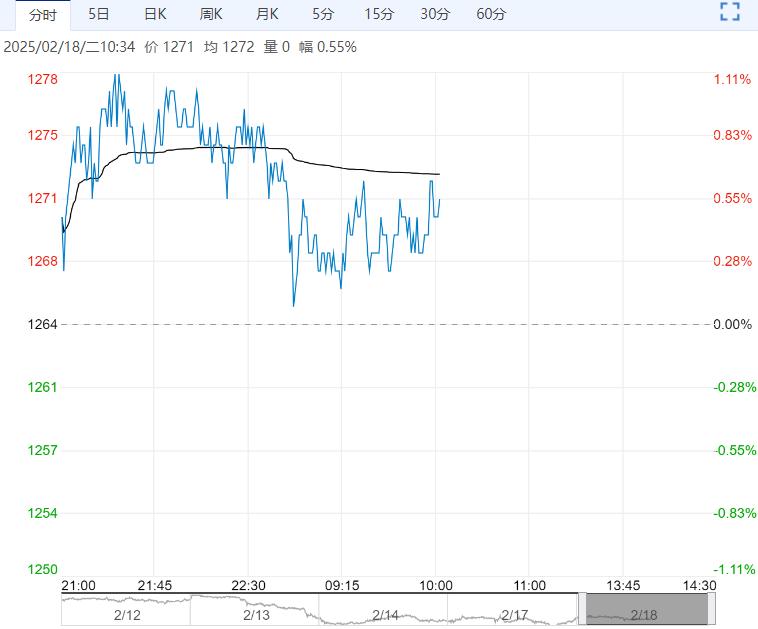
Task: Click the 1268 price axis label
Action: (43, 261)
